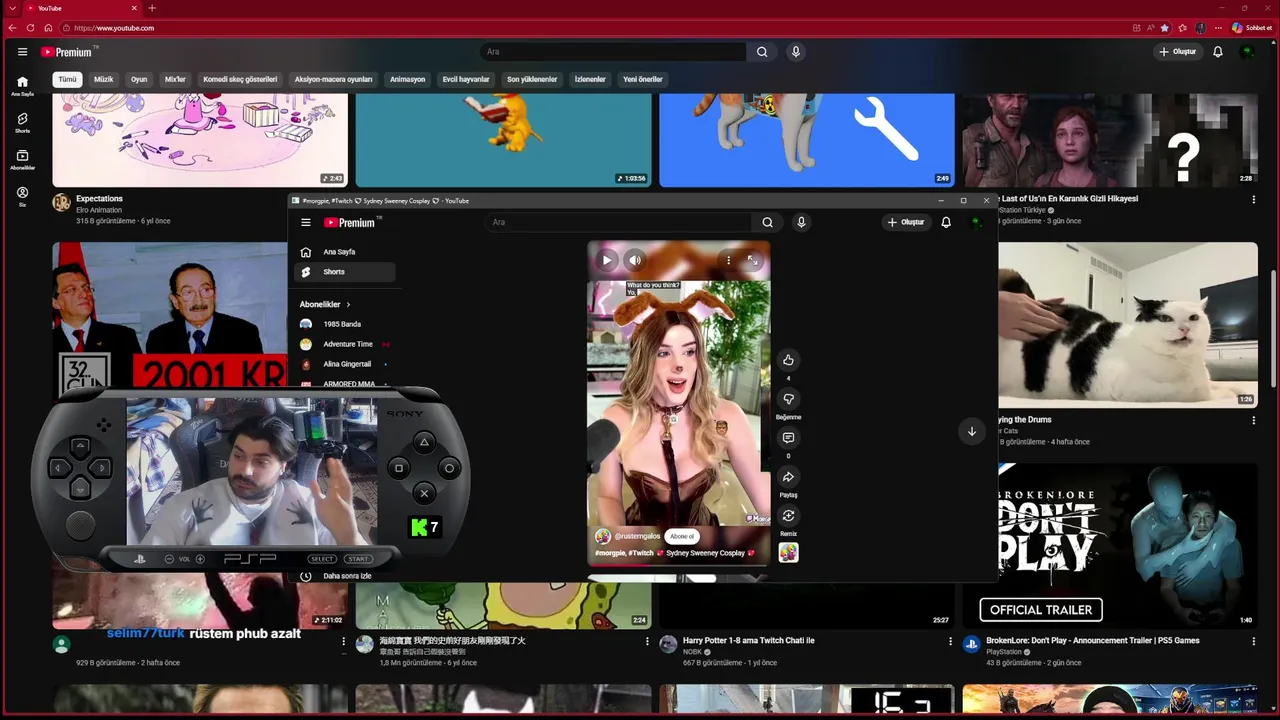Open the Sohbet et Copilot button

pos(1250,28)
